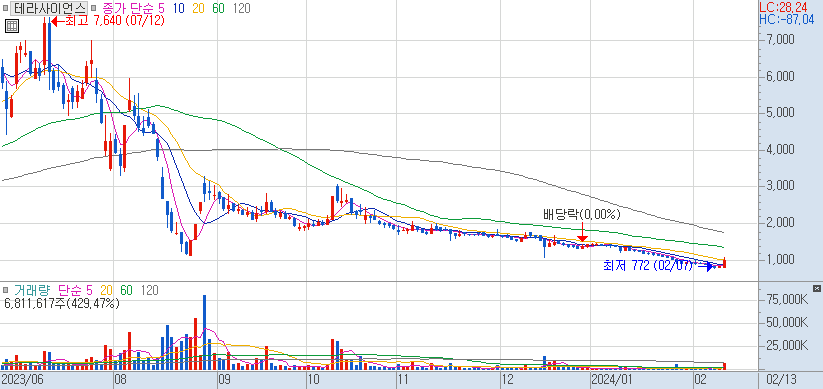Click the 25,000K volume axis label
The height and width of the screenshot is (389, 823).
787,345
